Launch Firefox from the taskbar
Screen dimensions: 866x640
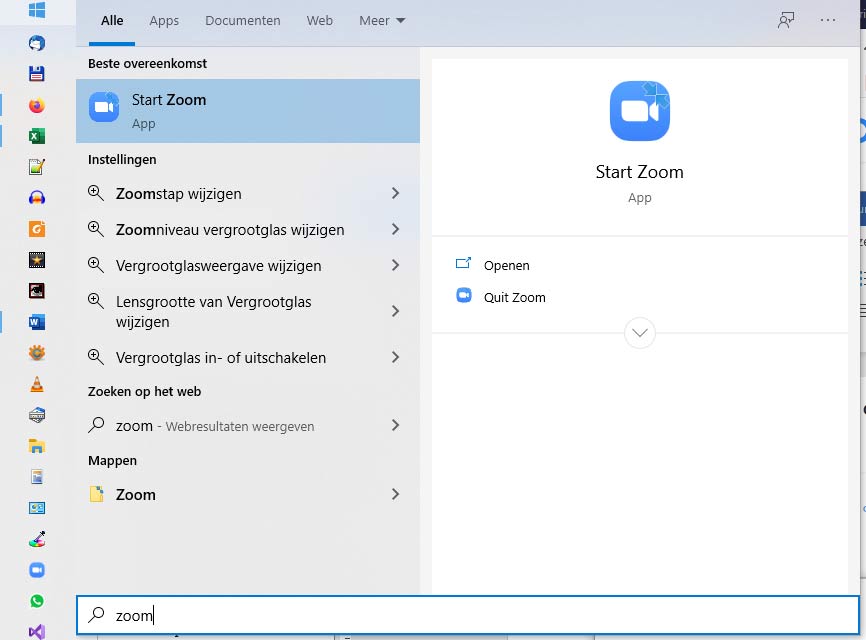tap(37, 105)
